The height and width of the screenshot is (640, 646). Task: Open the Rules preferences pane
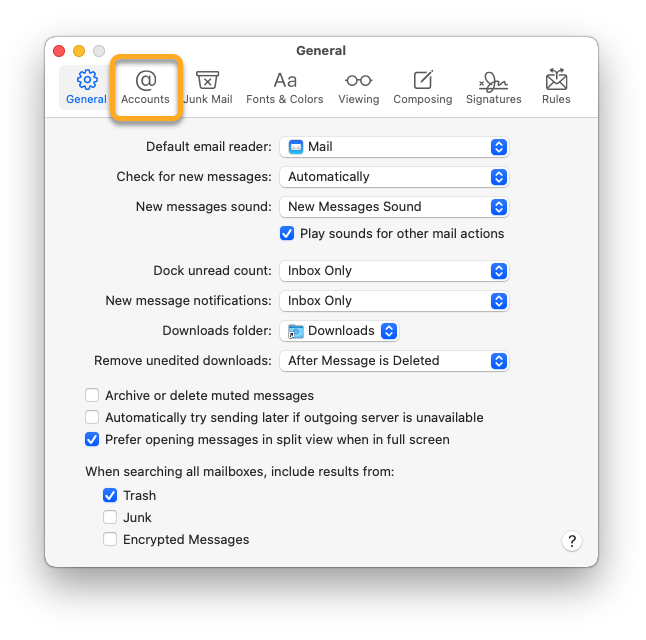(556, 88)
